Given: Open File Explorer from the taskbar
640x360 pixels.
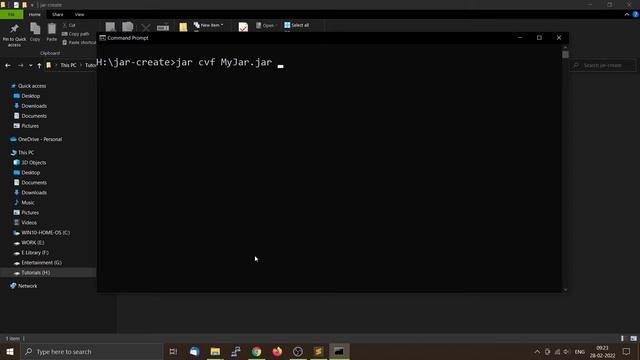Looking at the screenshot, I should (x=215, y=351).
